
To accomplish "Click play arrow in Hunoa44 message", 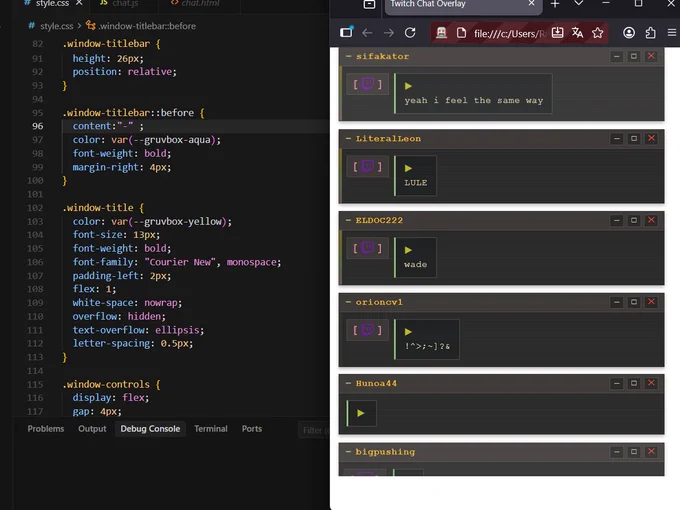I will 360,413.
